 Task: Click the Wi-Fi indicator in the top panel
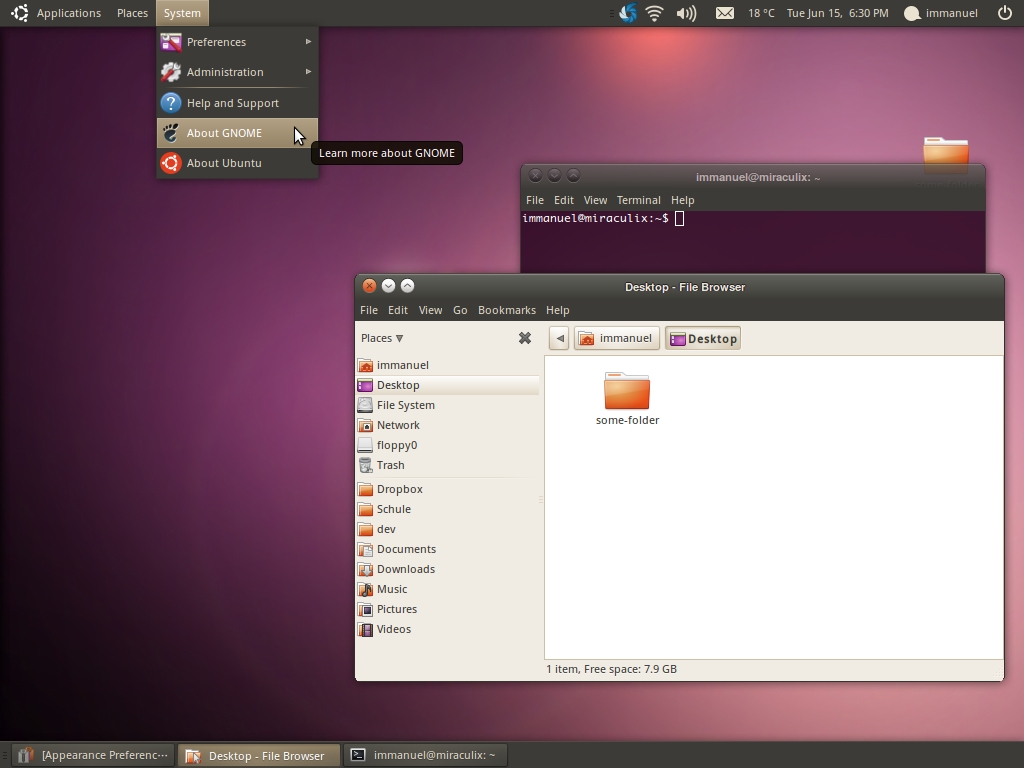655,13
